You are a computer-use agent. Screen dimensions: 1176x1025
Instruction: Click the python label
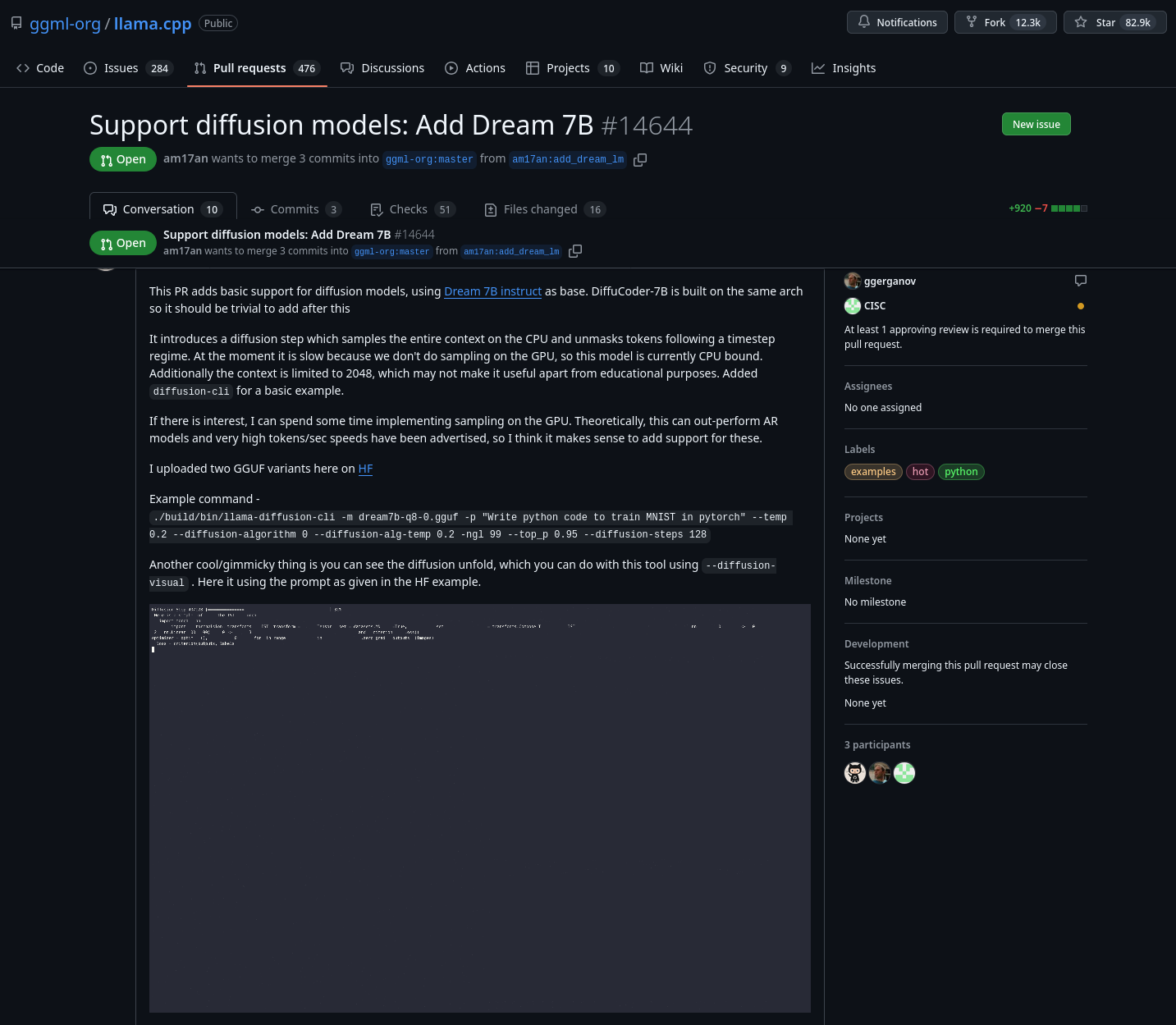[961, 472]
